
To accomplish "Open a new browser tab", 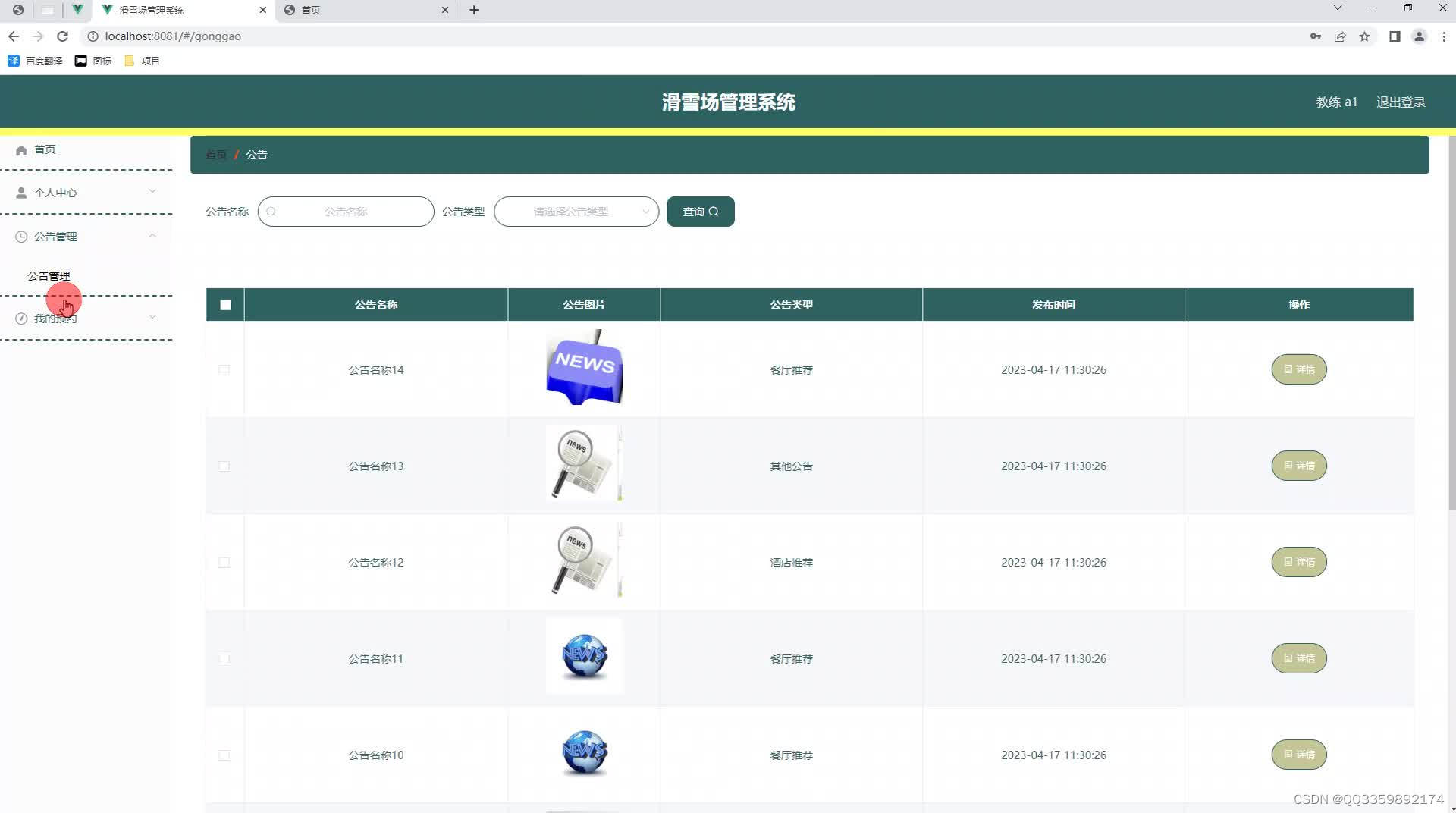I will (x=474, y=10).
